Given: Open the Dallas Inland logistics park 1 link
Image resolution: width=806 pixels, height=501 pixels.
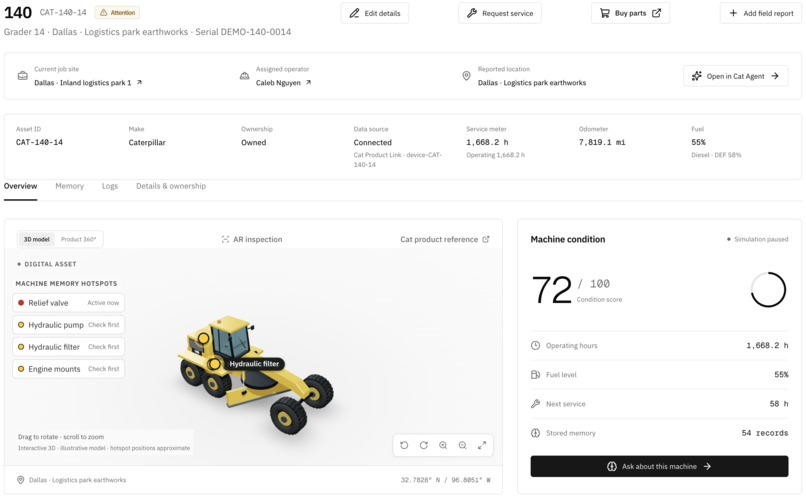Looking at the screenshot, I should pyautogui.click(x=88, y=83).
